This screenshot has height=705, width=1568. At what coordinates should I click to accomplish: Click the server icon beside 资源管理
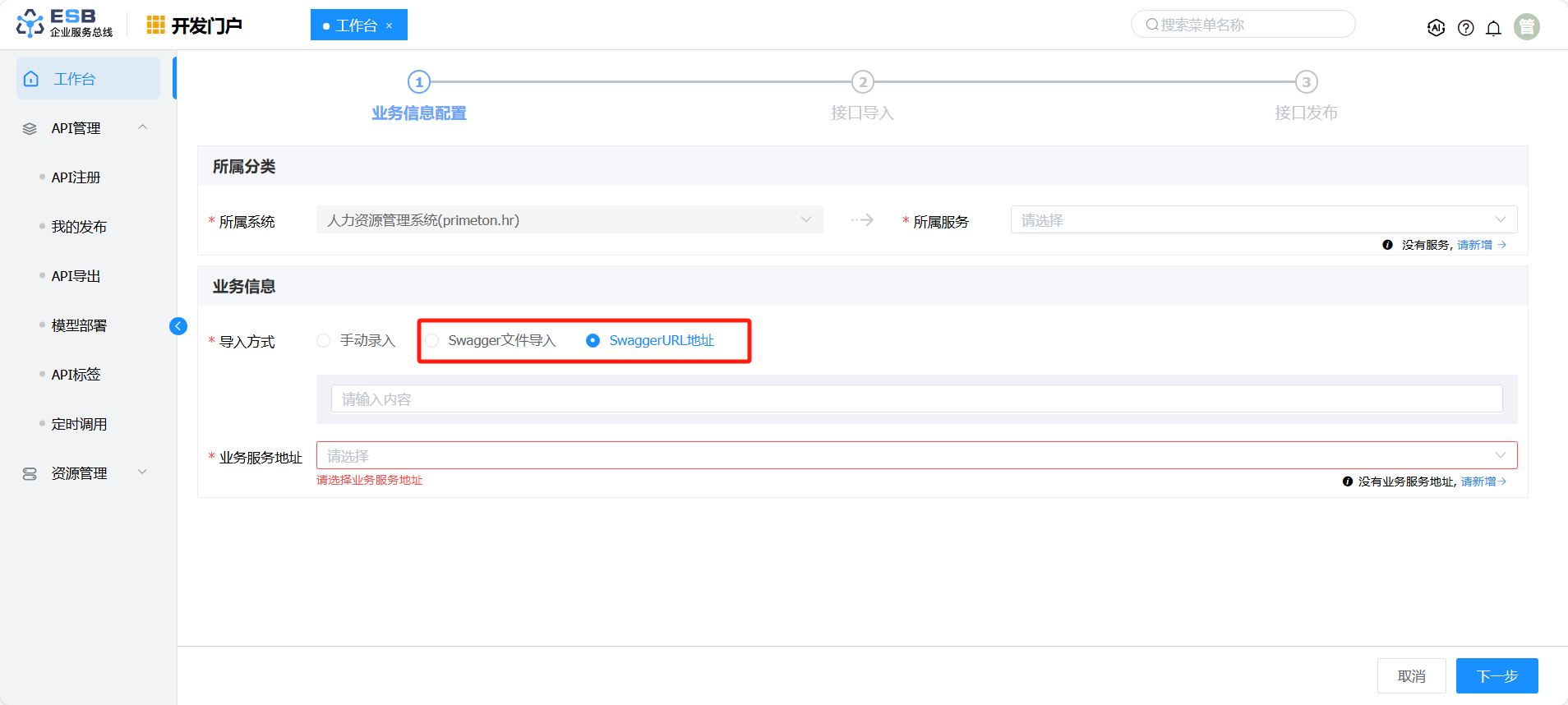pos(30,473)
